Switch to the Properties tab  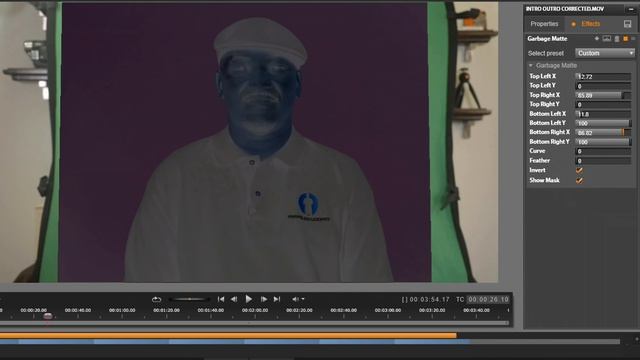pyautogui.click(x=544, y=24)
